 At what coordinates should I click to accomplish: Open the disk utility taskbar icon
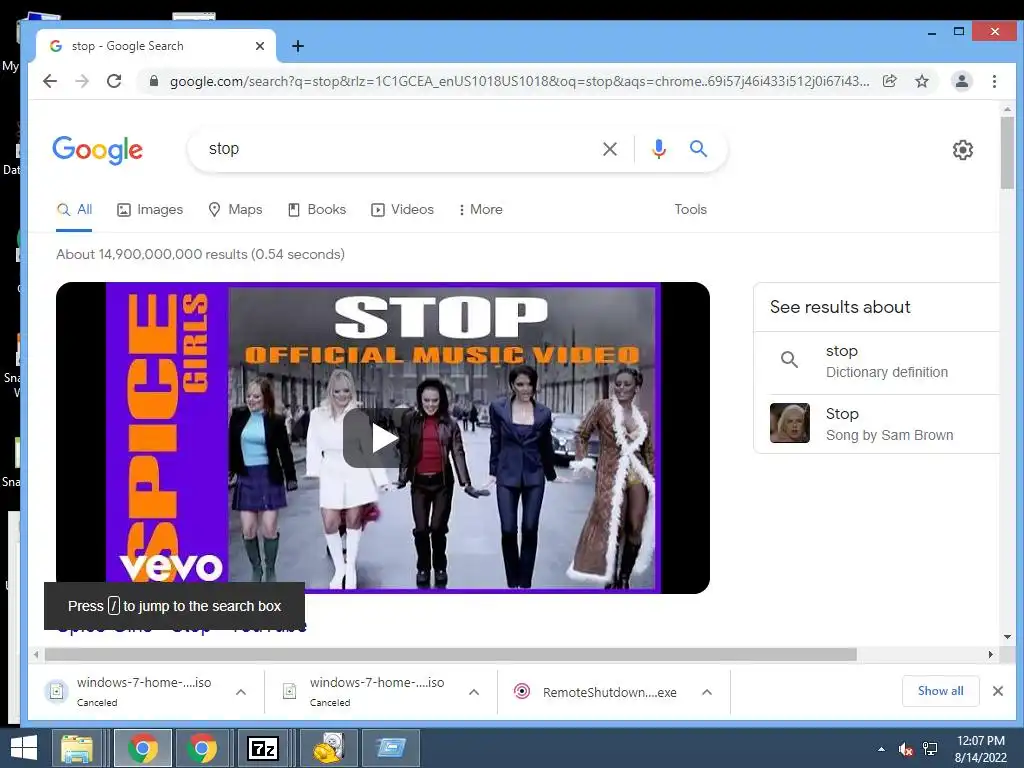click(x=328, y=748)
